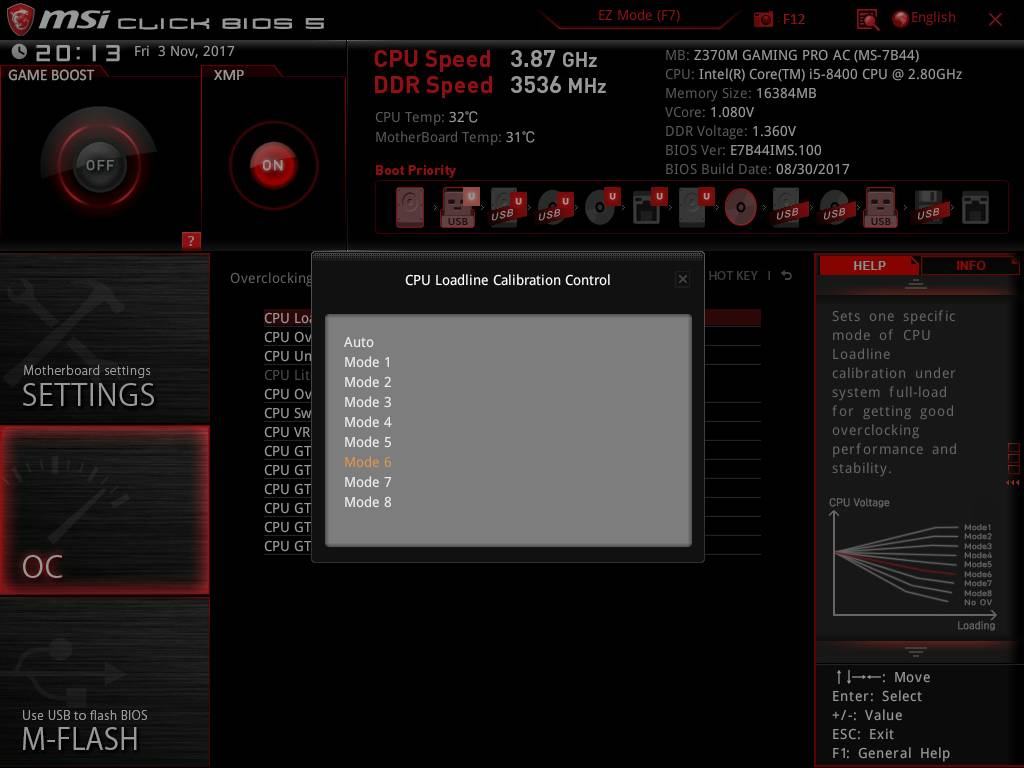Screen dimensions: 1024x768
Task: Choose Mode 5 loadline calibration
Action: pyautogui.click(x=367, y=442)
